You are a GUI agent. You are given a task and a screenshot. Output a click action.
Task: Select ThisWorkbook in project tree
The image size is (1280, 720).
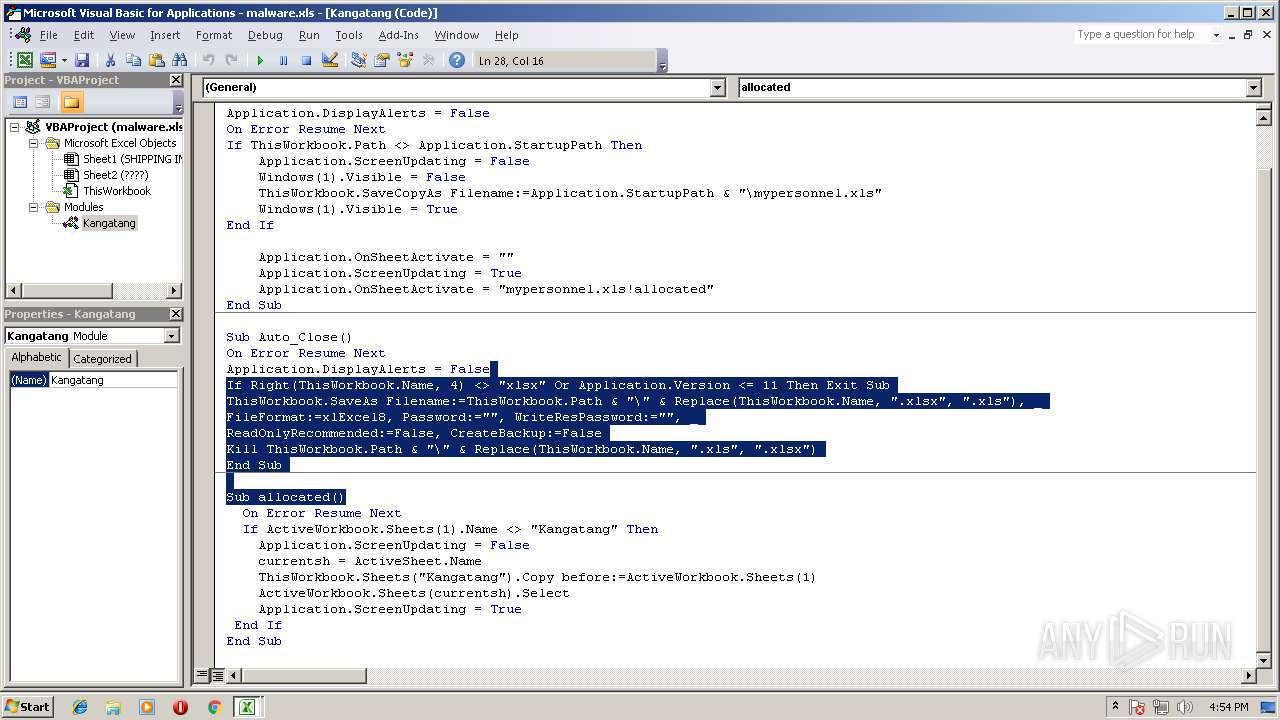click(x=117, y=191)
